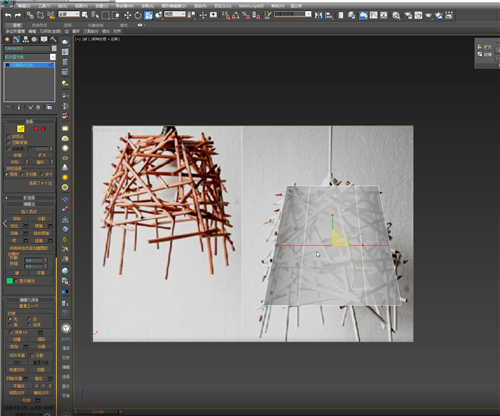Click the Repeat Last button

pyautogui.click(x=29, y=306)
